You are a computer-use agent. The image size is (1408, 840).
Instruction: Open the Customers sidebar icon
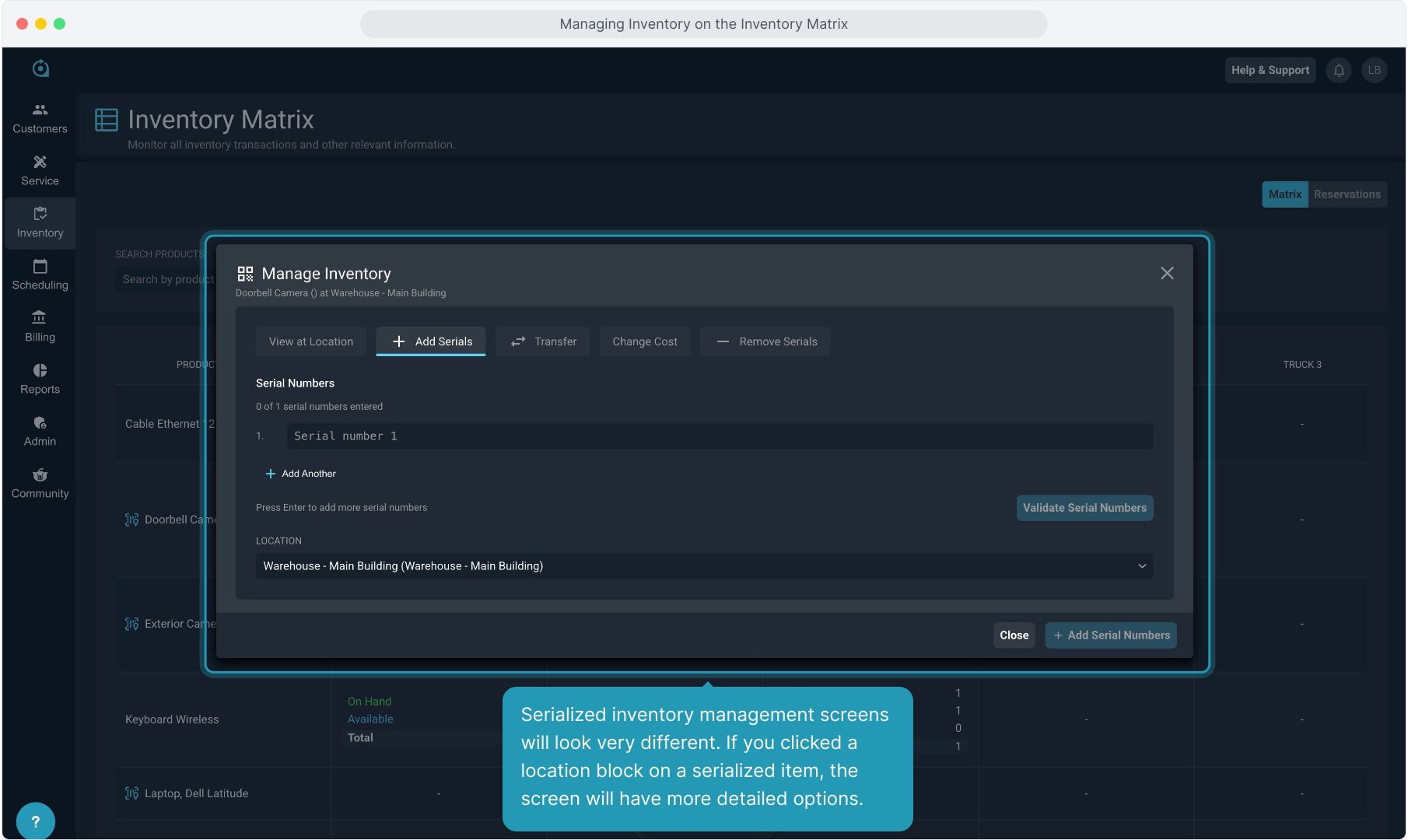tap(40, 110)
